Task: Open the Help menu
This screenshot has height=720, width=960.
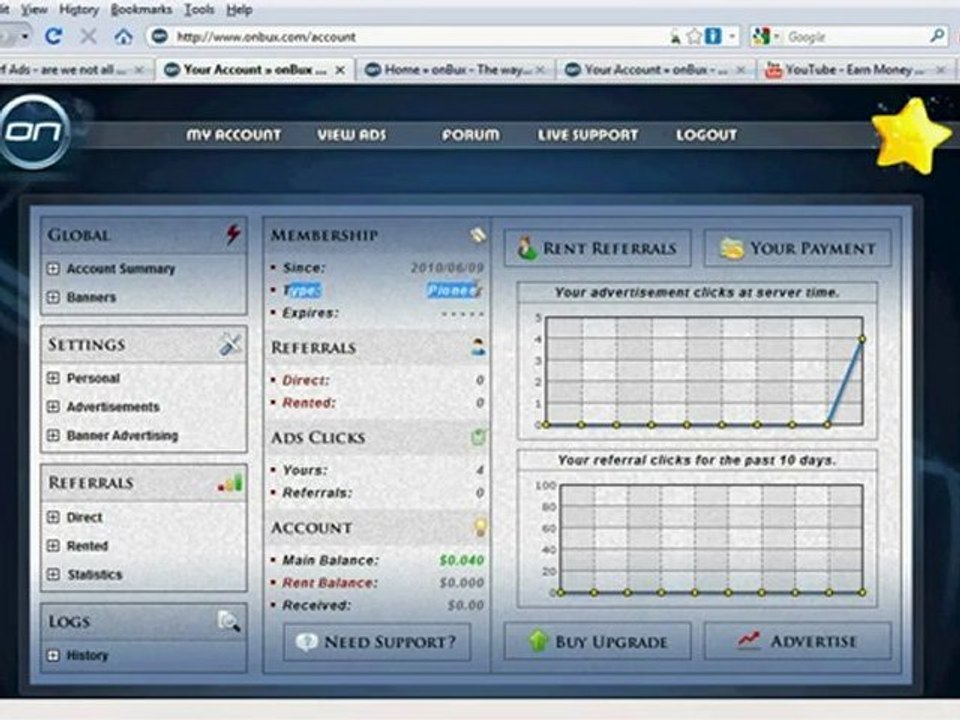Action: 239,10
